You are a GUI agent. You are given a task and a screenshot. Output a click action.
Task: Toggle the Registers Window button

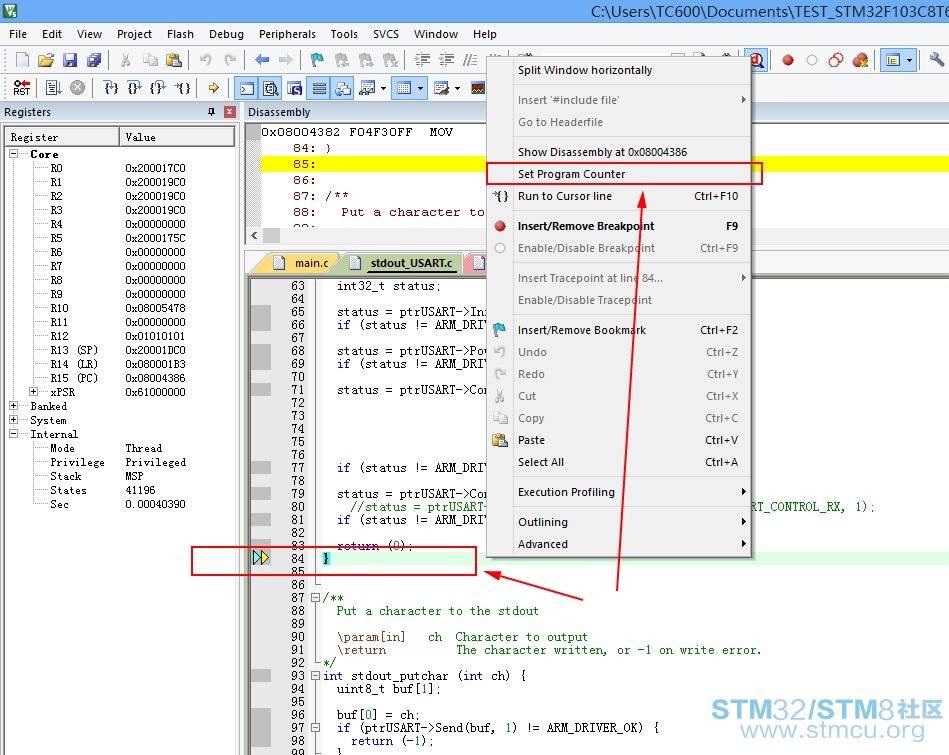coord(319,88)
